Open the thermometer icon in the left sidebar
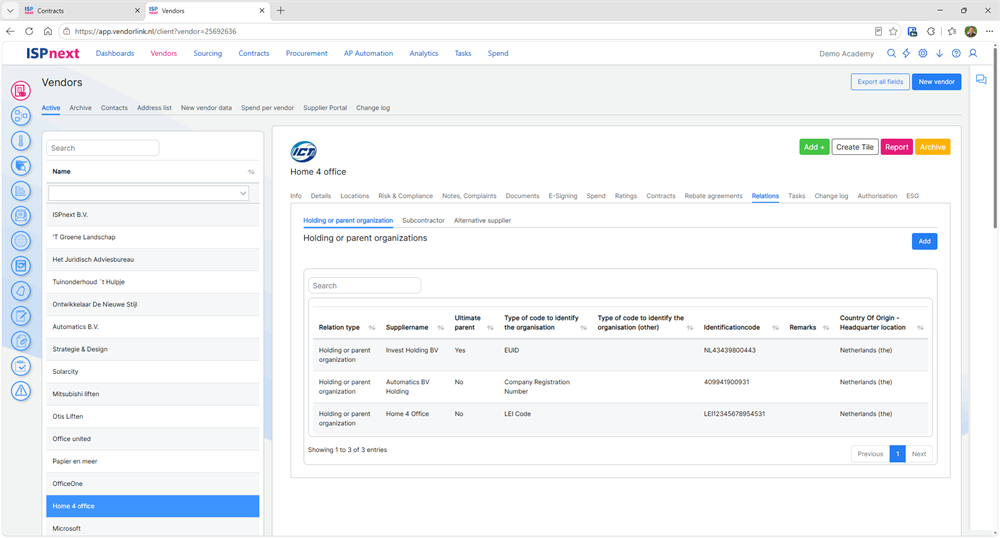Image resolution: width=1000 pixels, height=538 pixels. click(x=20, y=141)
